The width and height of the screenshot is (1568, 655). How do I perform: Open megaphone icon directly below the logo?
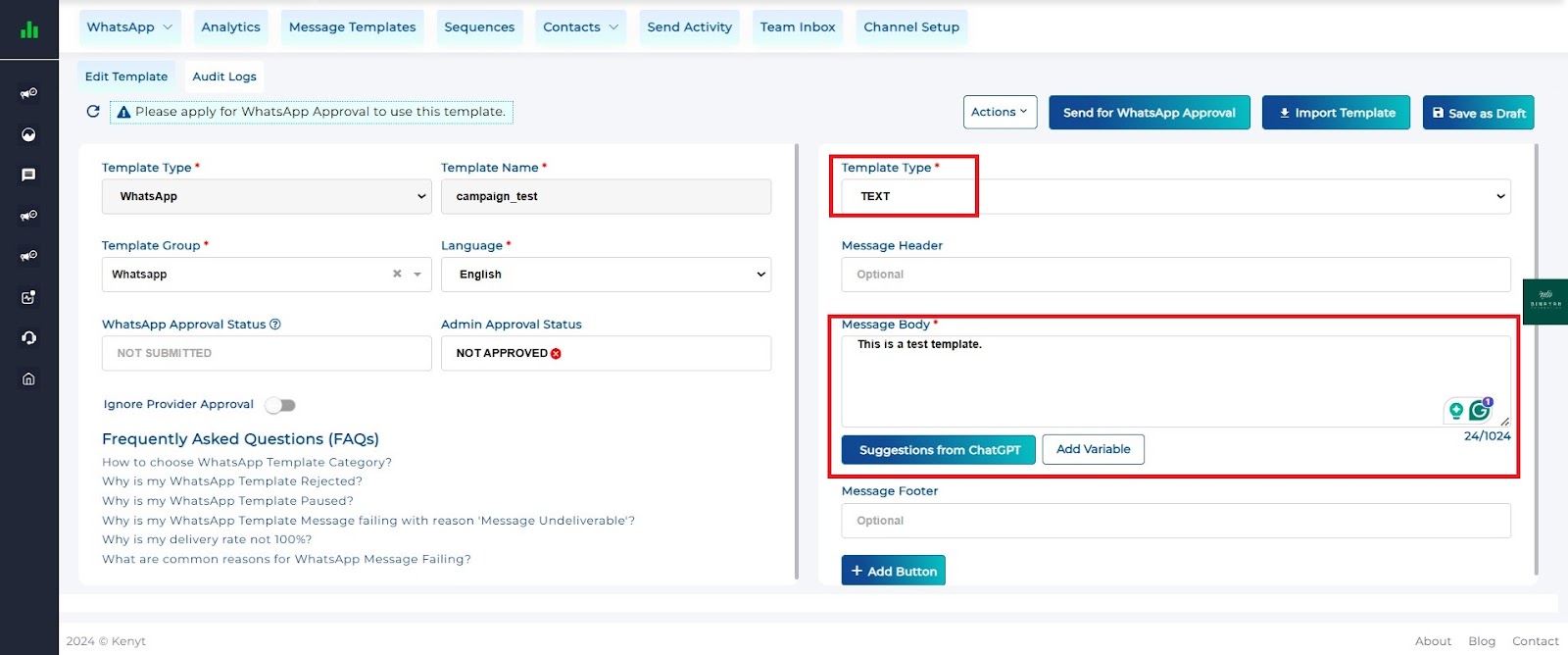pos(29,93)
